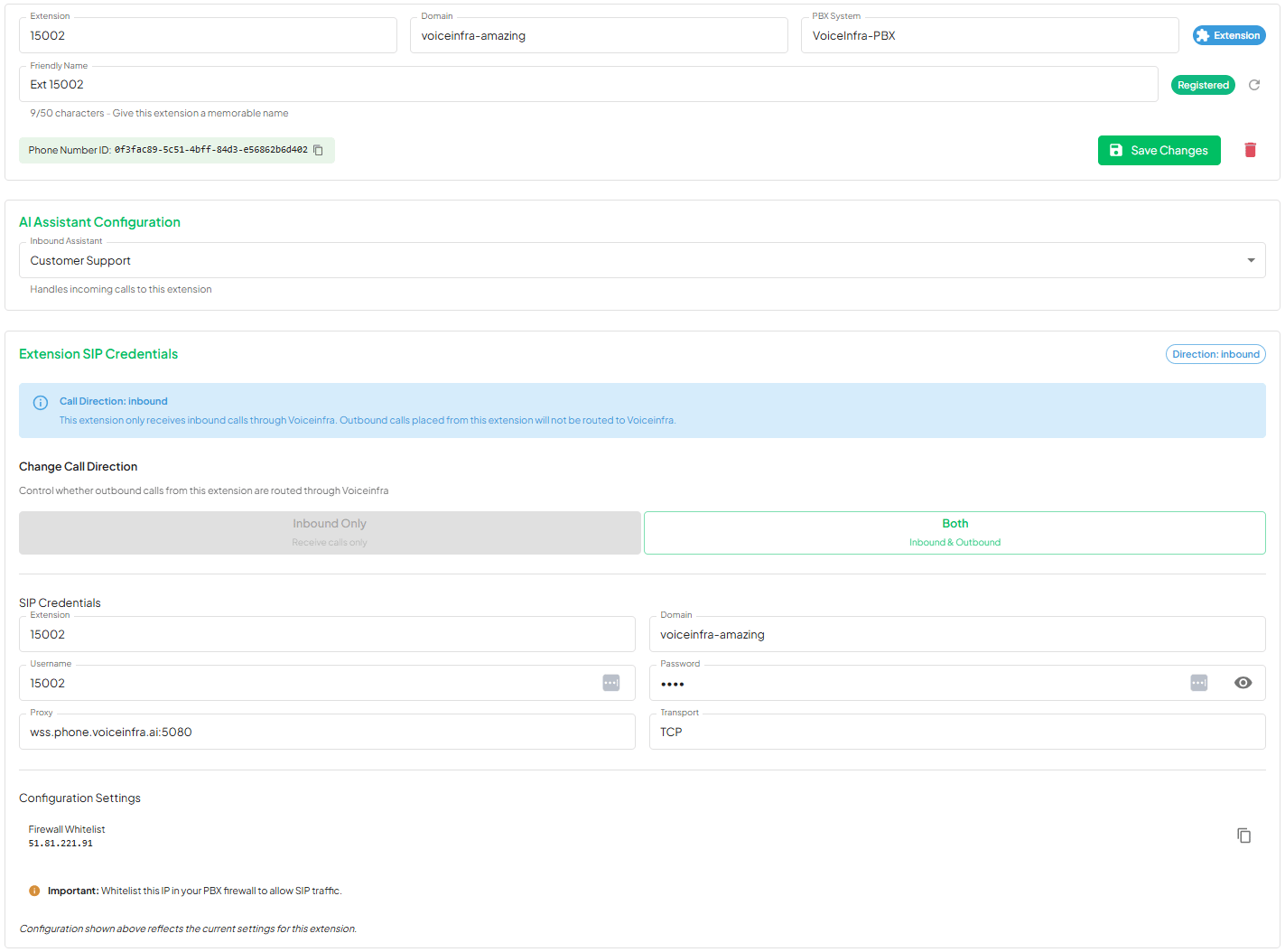1285x952 pixels.
Task: Select Both Inbound & Outbound direction
Action: coord(954,533)
